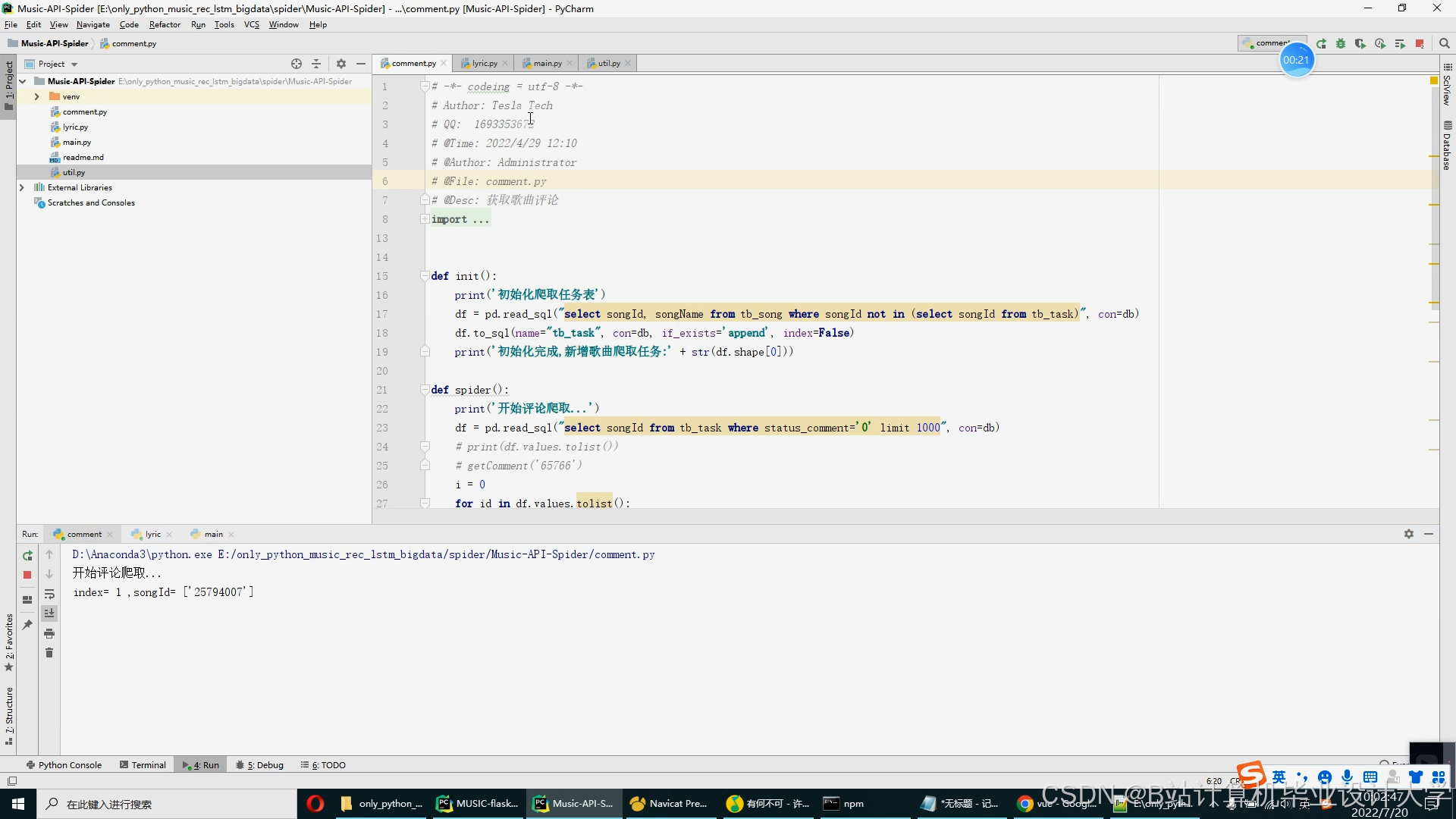
Task: Collapse all in the Project panel
Action: click(x=316, y=64)
